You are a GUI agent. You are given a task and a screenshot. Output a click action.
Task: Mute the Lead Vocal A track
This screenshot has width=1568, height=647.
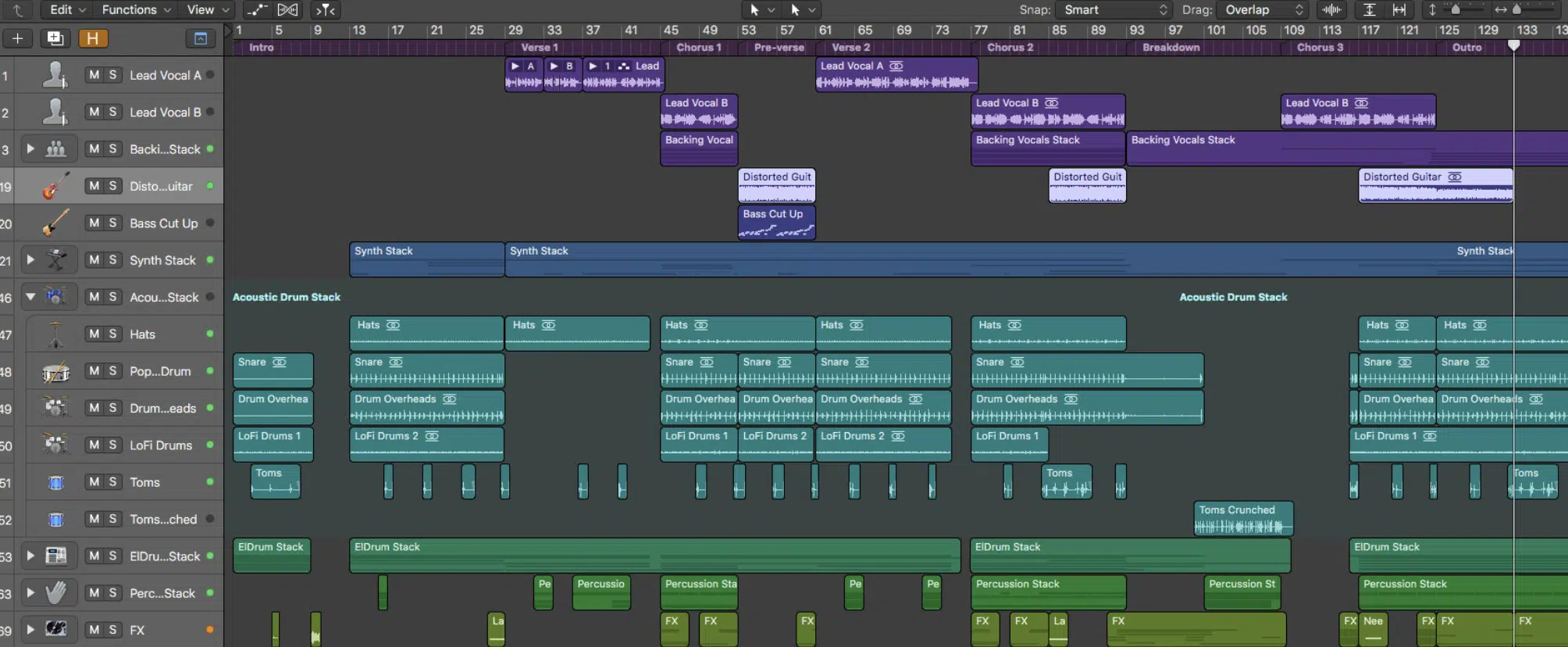pos(94,75)
